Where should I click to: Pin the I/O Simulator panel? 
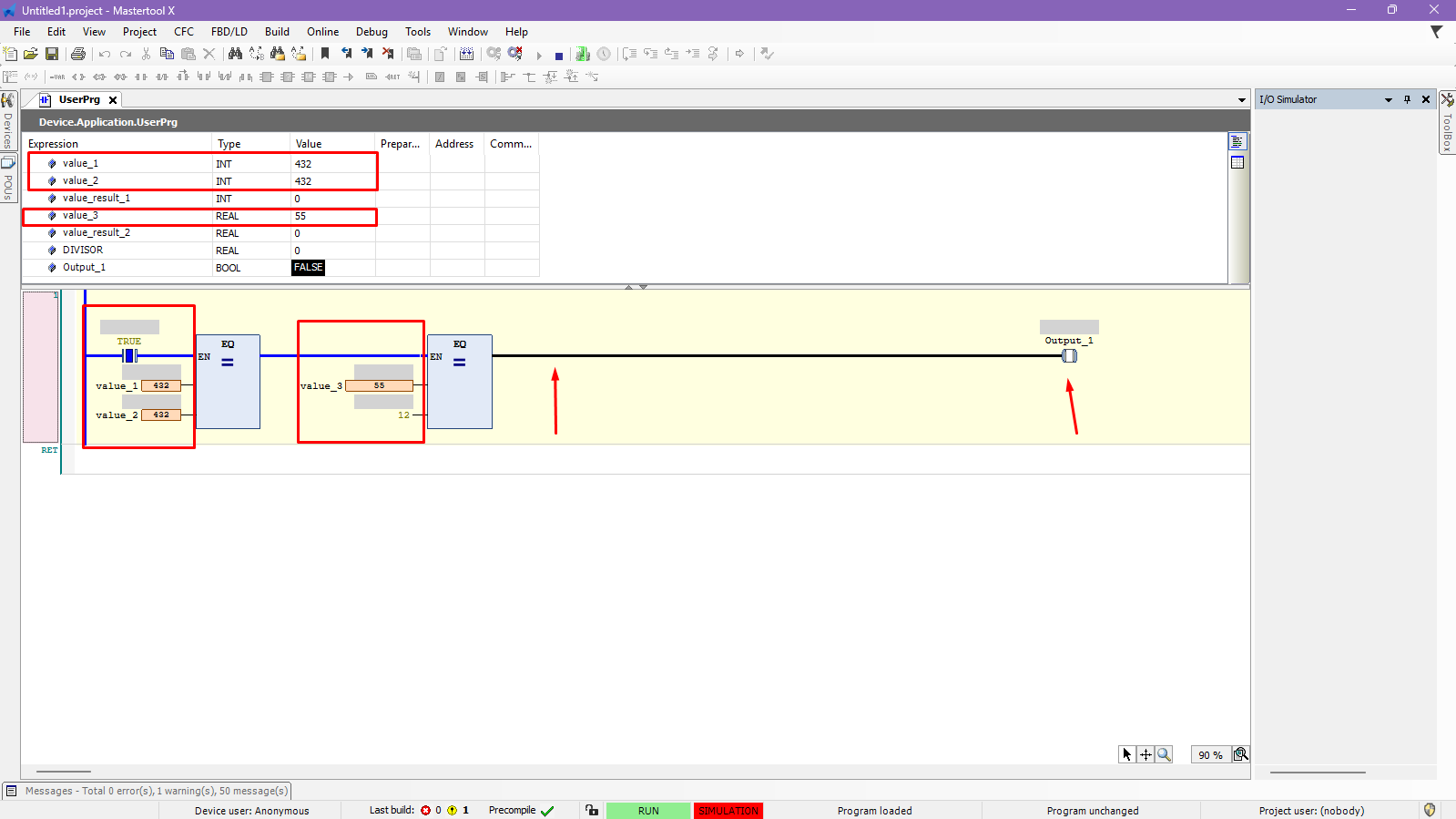click(1407, 99)
